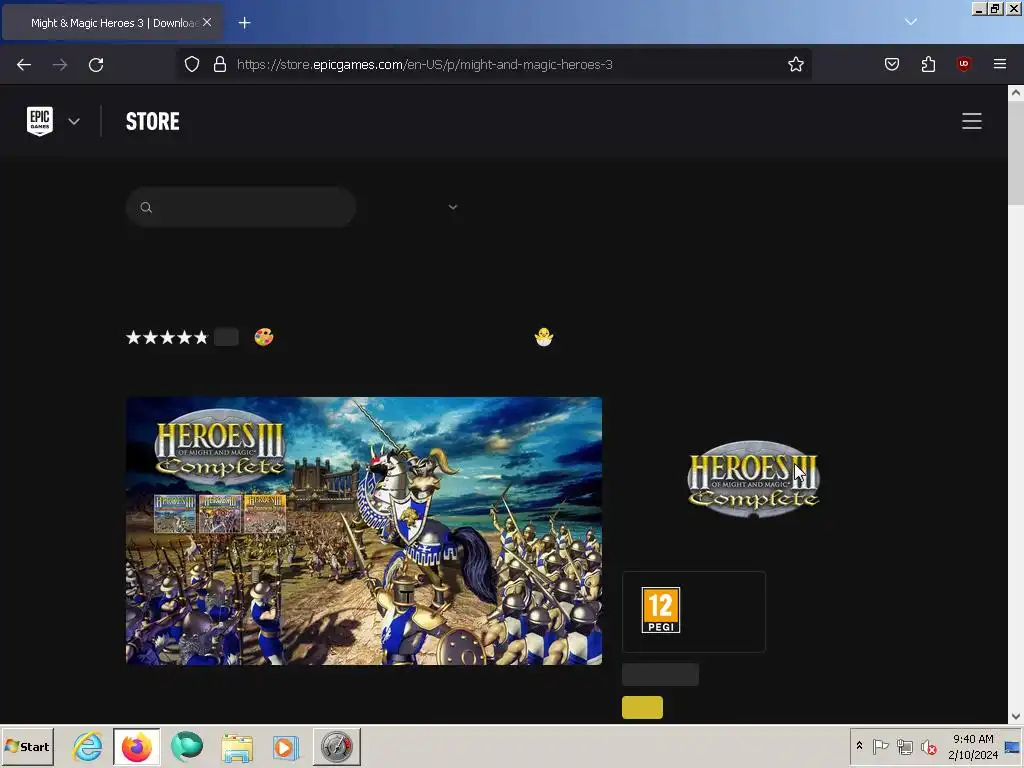Viewport: 1024px width, 768px height.
Task: Click the Epic Games logo
Action: pos(40,121)
